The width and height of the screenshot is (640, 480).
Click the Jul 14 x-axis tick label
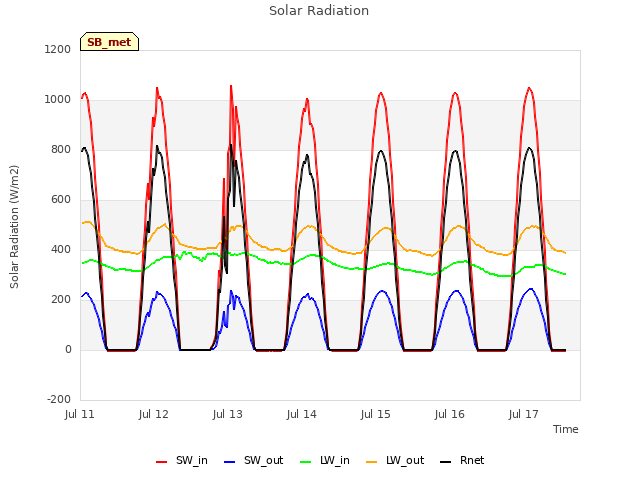[302, 414]
